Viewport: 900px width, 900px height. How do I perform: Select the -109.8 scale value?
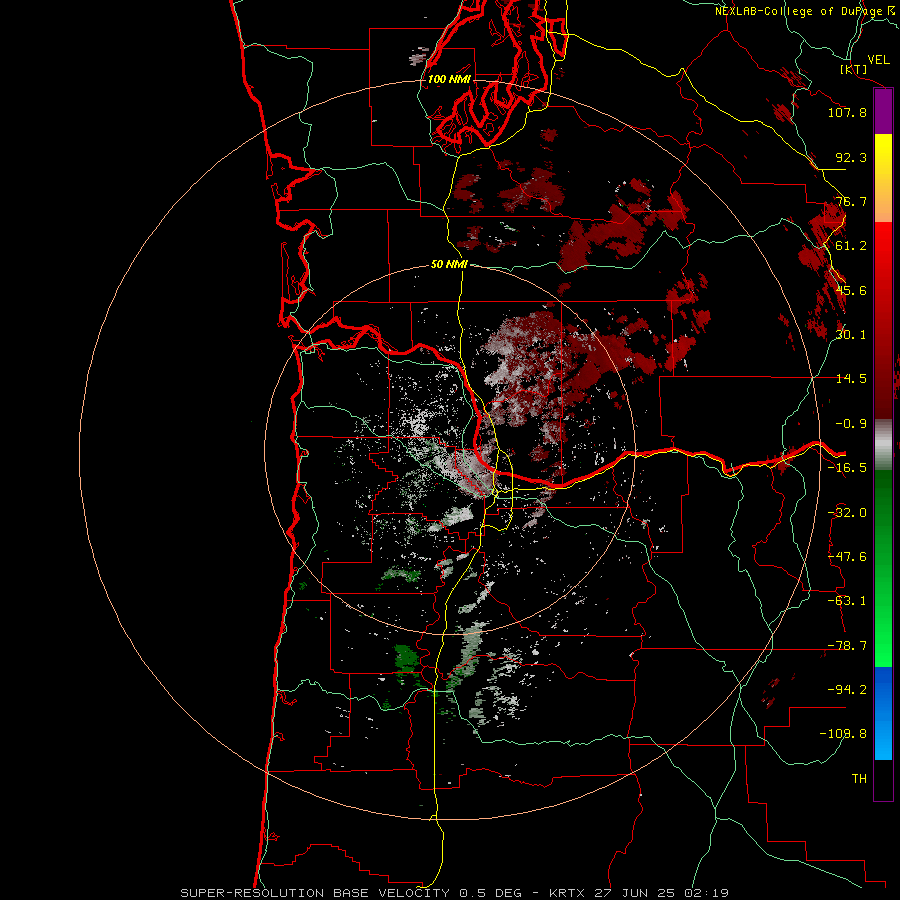pyautogui.click(x=843, y=734)
